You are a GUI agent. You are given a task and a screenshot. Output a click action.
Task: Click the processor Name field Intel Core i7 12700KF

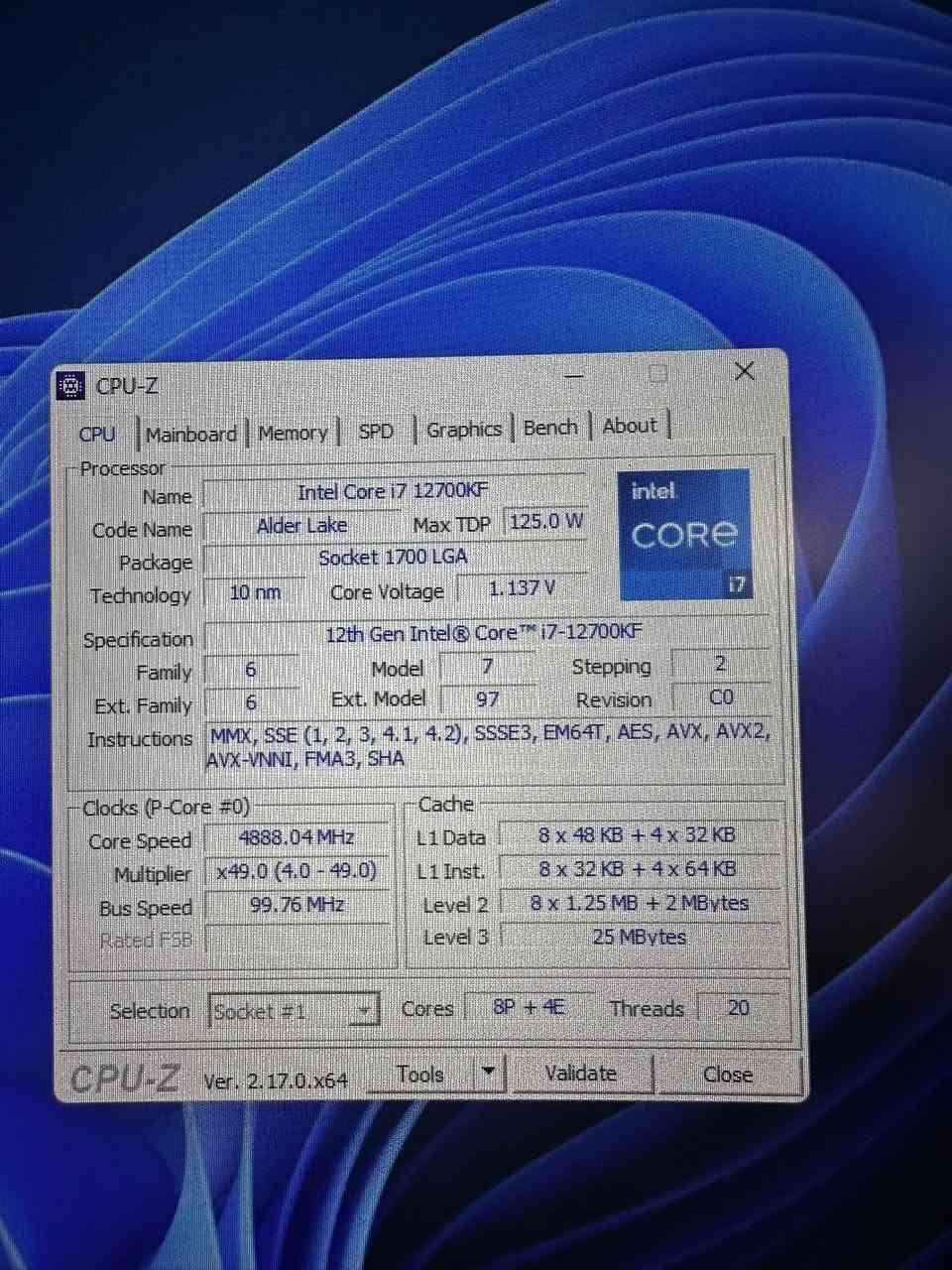pos(393,491)
